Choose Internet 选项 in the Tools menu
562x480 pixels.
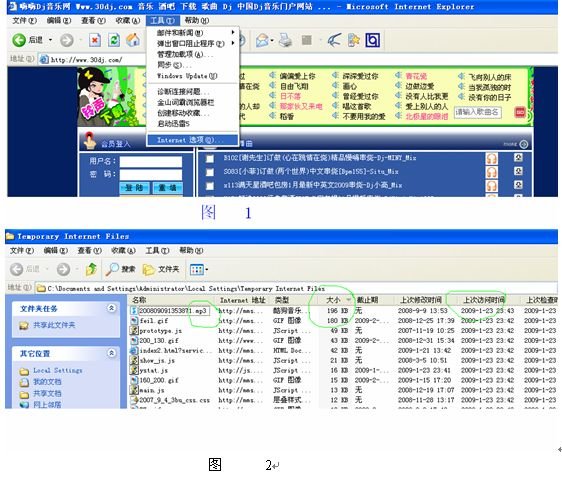coord(192,140)
